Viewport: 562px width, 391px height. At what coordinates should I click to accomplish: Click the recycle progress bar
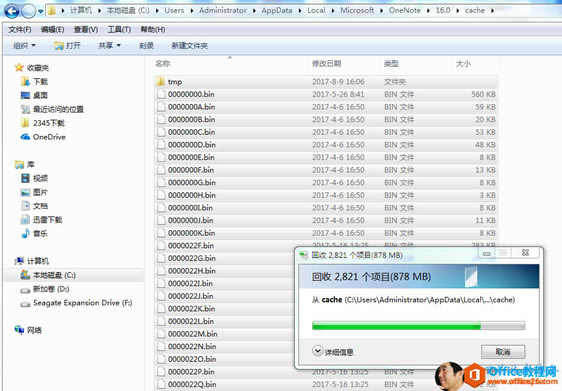tap(418, 326)
